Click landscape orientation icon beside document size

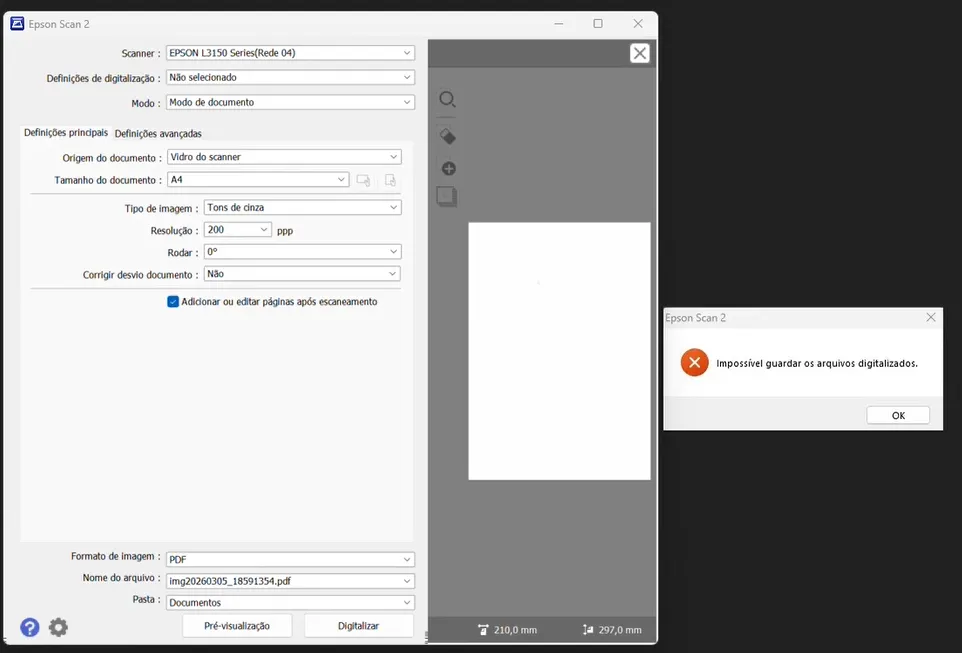coord(363,180)
